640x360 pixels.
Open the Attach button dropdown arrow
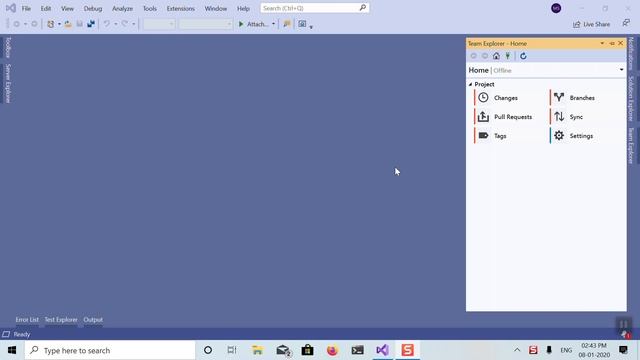point(273,24)
